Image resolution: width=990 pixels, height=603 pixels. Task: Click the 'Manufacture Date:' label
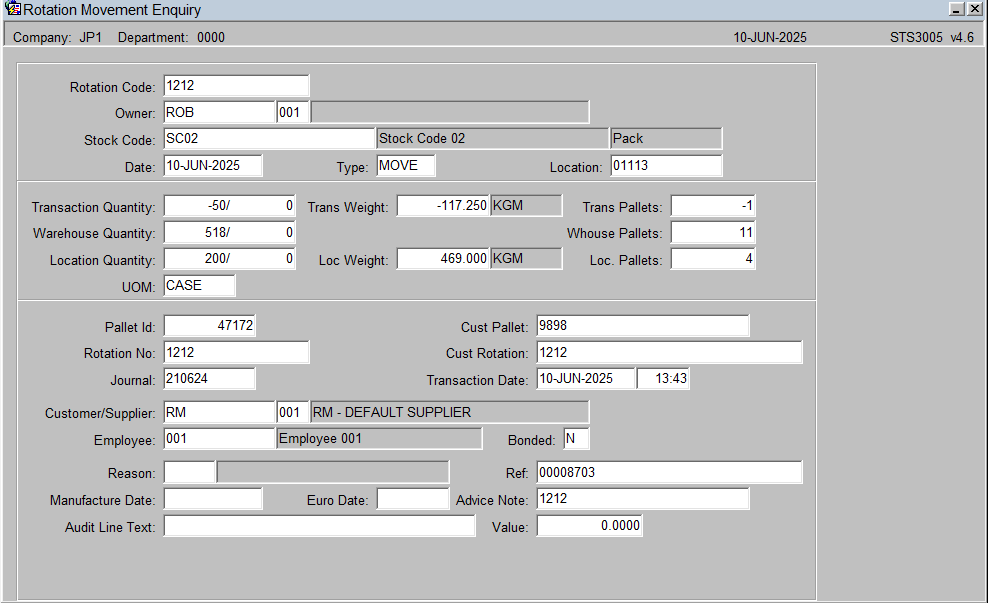click(102, 501)
